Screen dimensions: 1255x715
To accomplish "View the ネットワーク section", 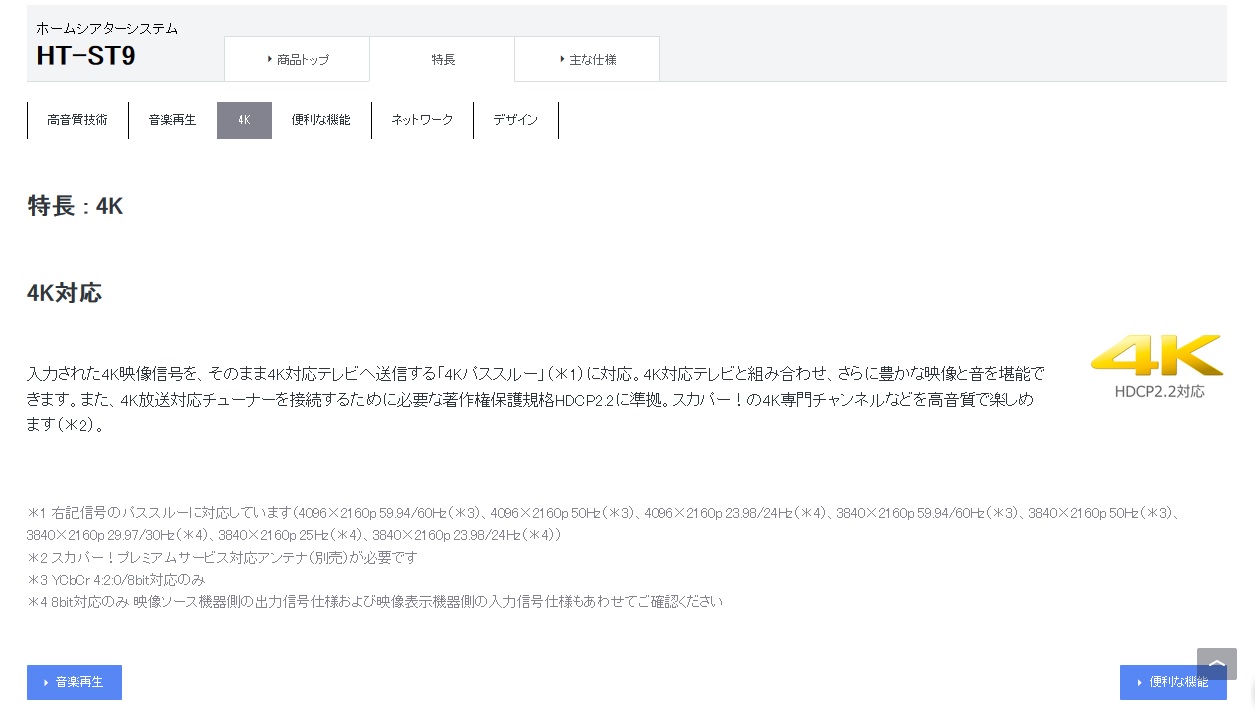I will [x=422, y=120].
